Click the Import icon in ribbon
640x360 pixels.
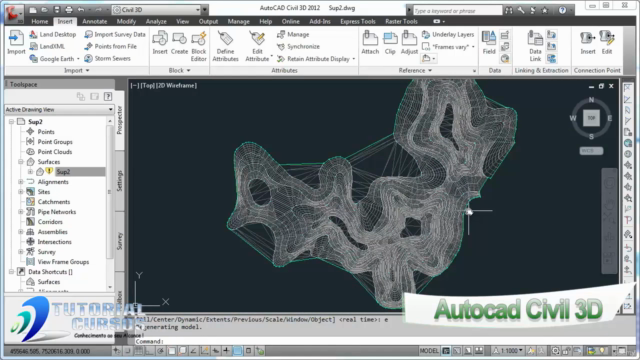(16, 42)
